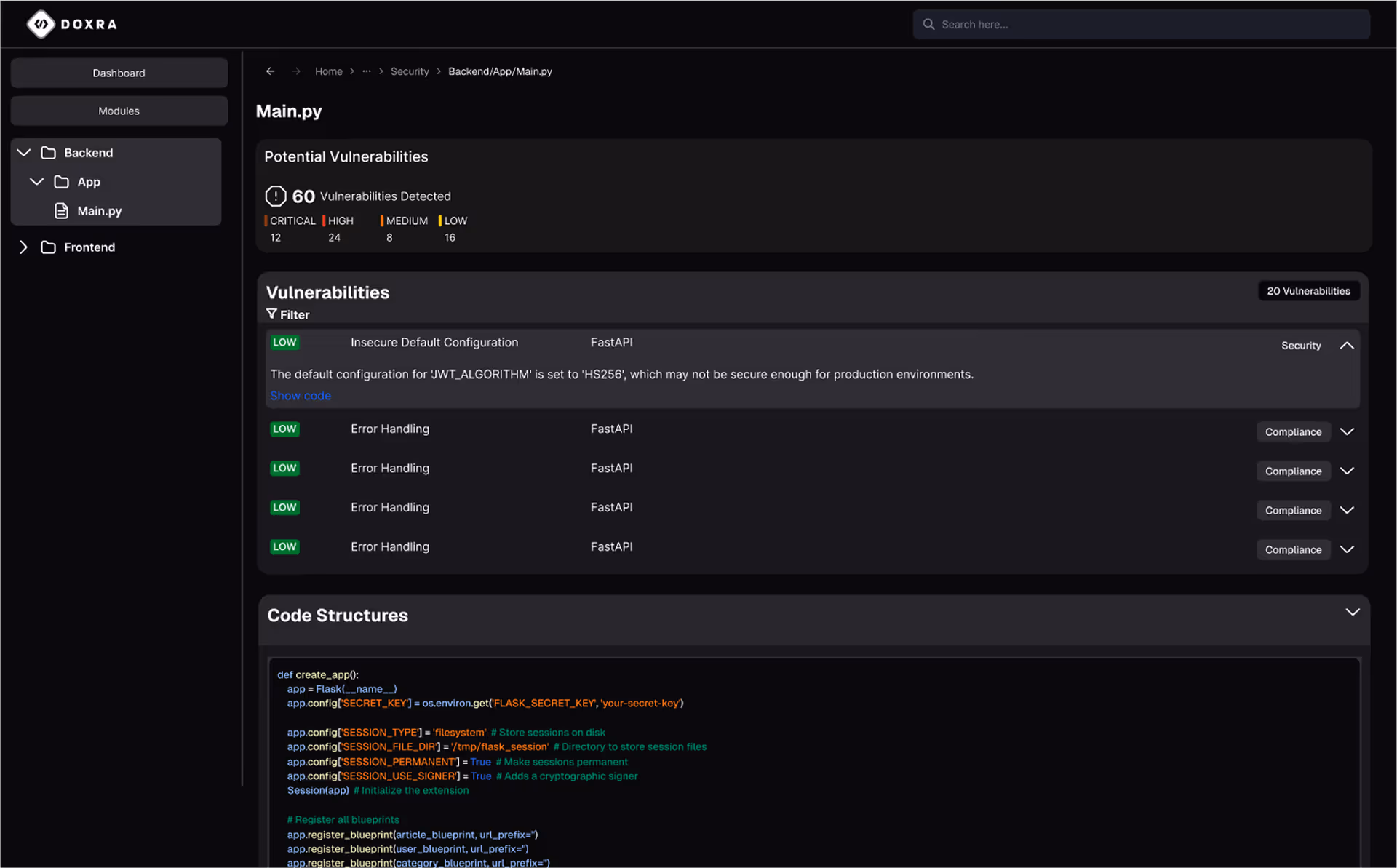Click the HIGH severity label

click(x=341, y=220)
